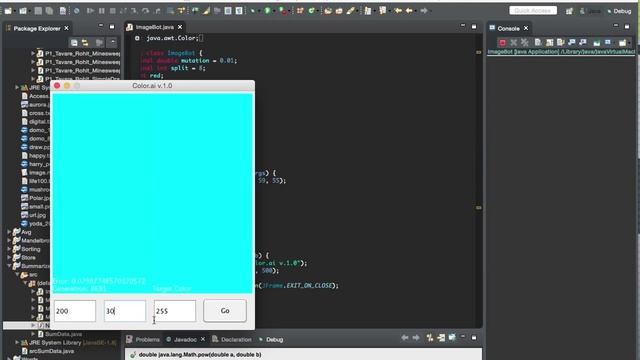Screen dimensions: 640x360
Task: Focus the green value field showing 30
Action: (x=125, y=311)
